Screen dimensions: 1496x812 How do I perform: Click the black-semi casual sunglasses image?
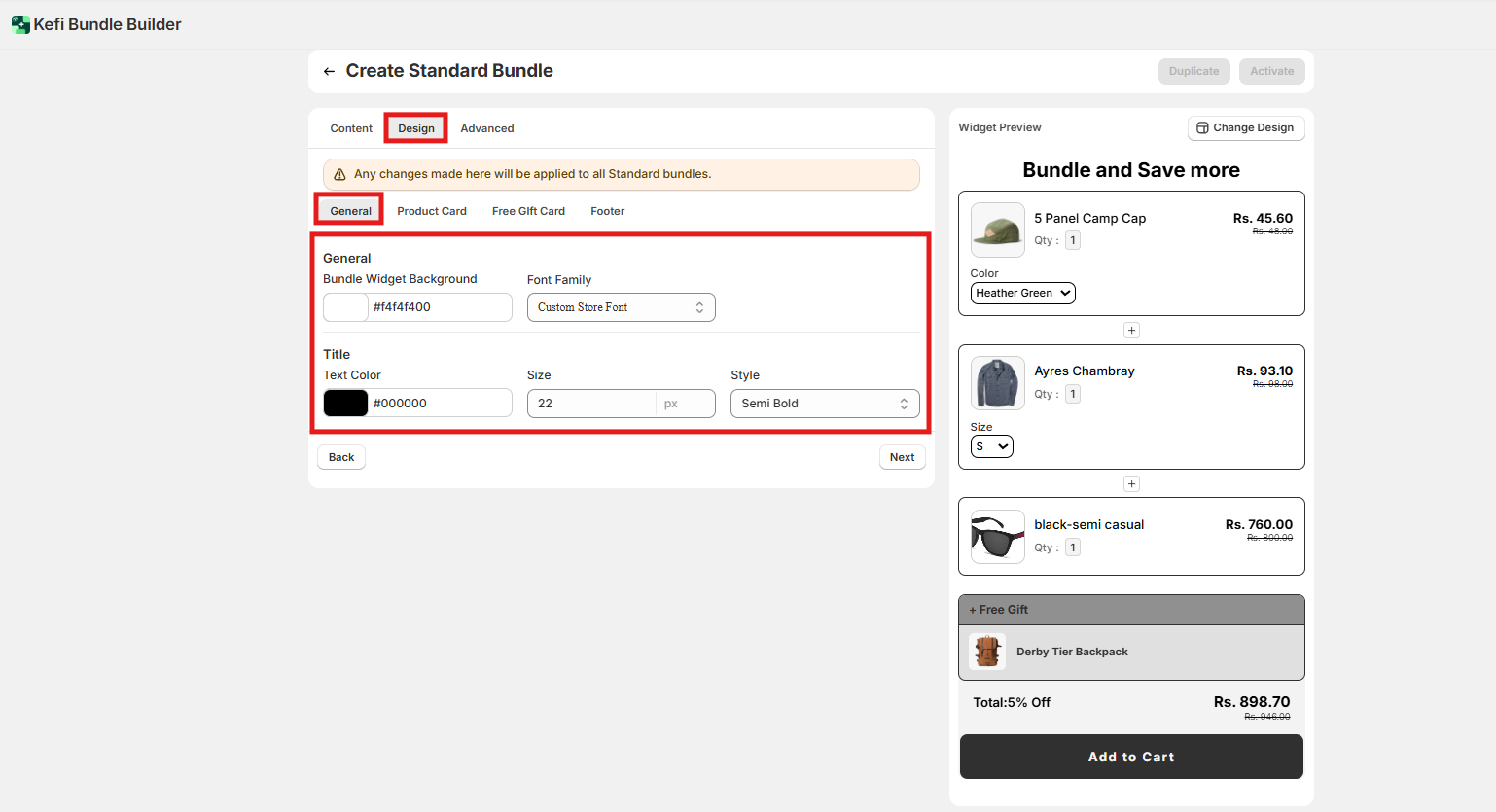tap(997, 537)
